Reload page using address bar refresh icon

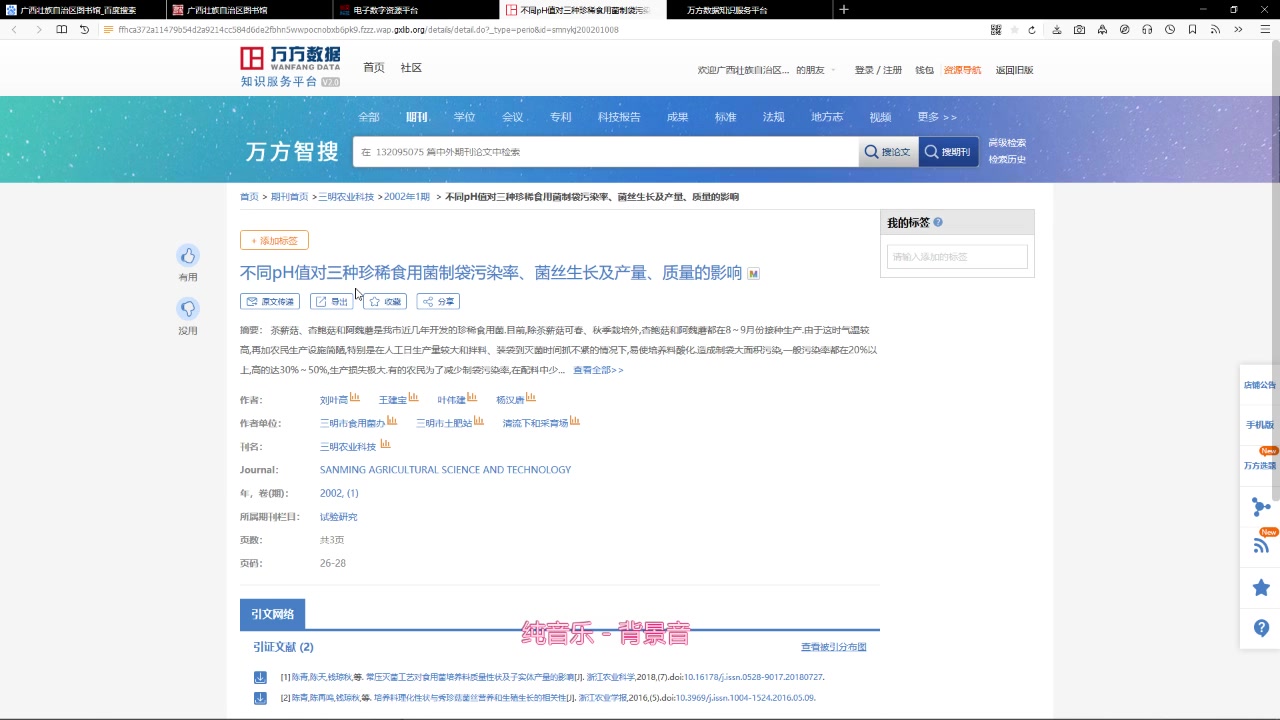[x=1032, y=30]
